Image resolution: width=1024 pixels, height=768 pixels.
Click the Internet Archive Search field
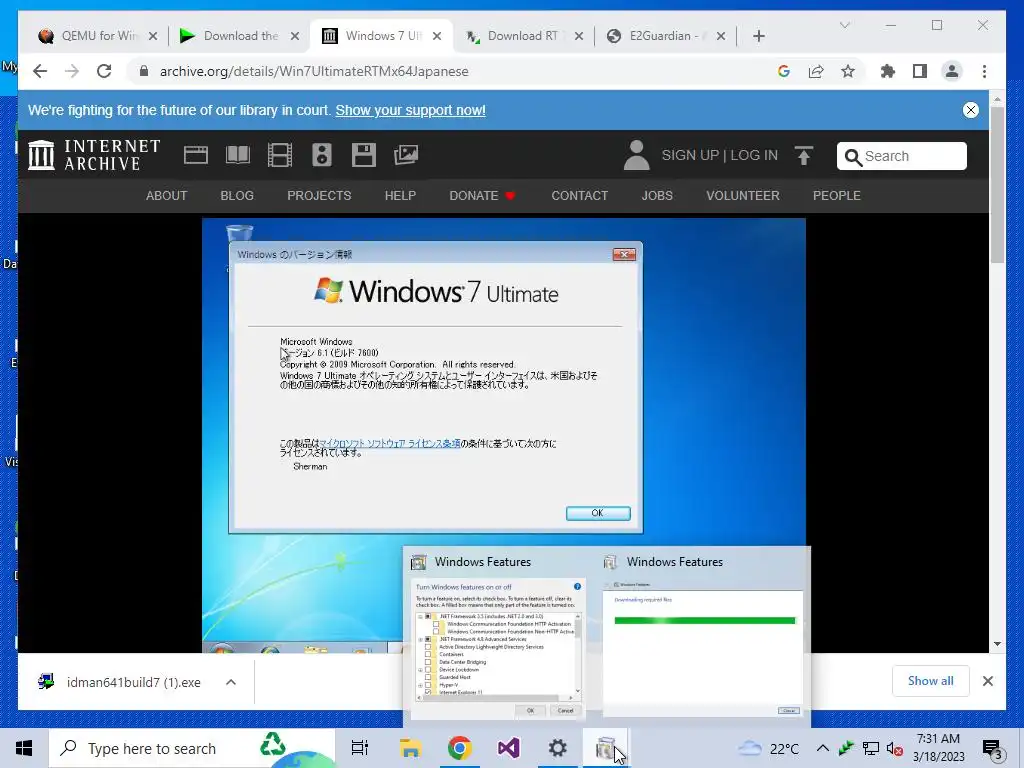coord(901,156)
